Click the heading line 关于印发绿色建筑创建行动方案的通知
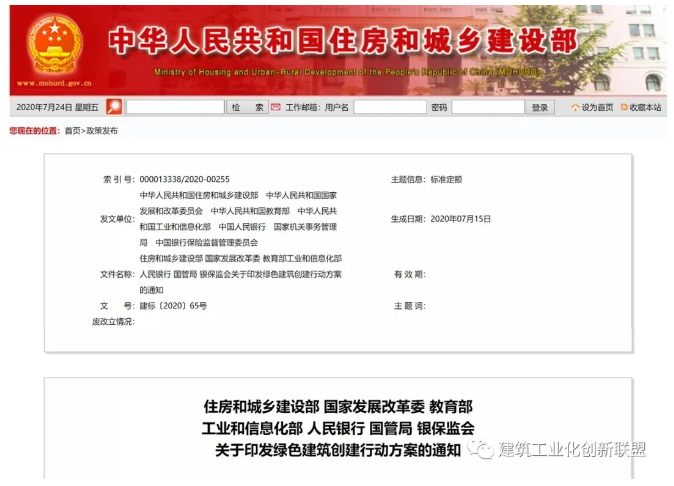The image size is (674, 486). point(338,450)
